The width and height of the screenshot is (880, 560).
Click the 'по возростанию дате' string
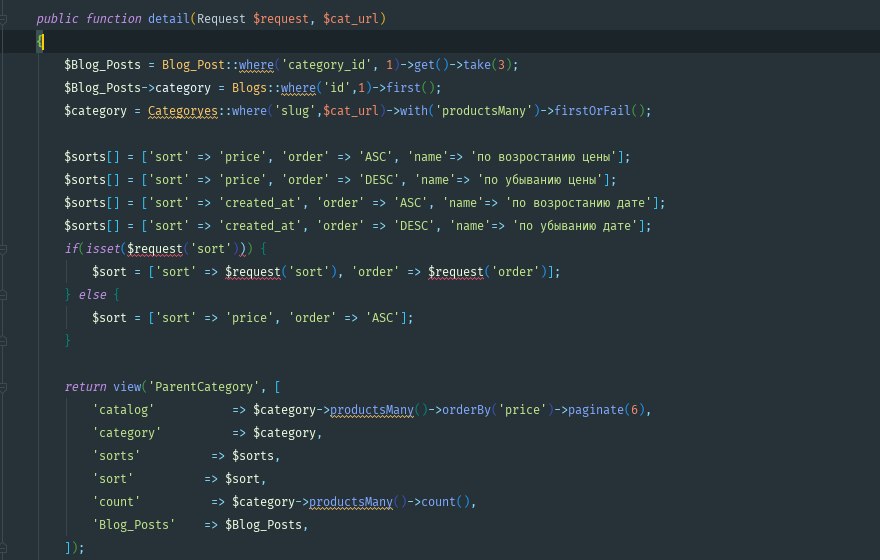click(579, 203)
